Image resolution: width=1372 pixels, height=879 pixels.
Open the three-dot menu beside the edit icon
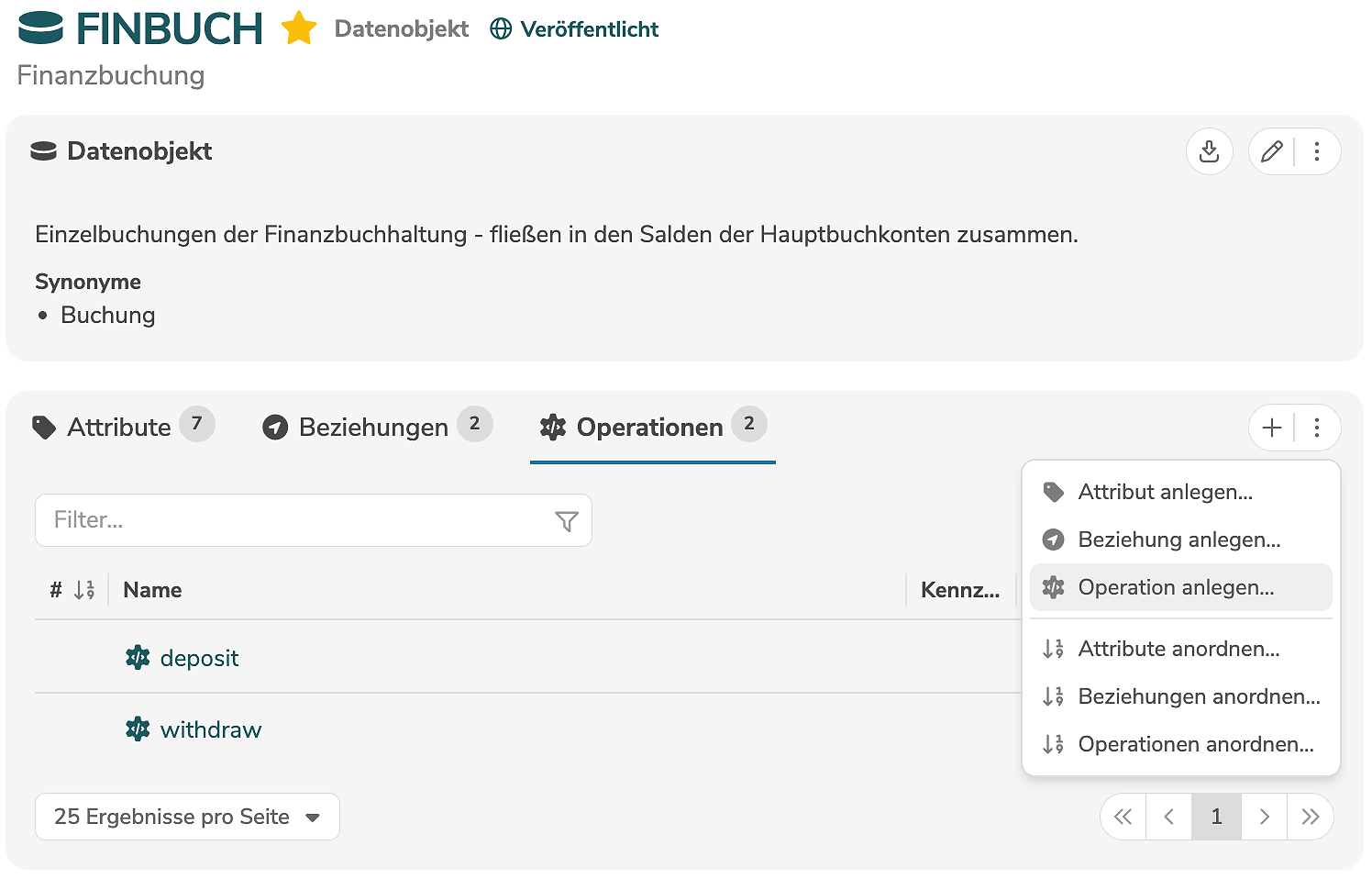tap(1318, 151)
